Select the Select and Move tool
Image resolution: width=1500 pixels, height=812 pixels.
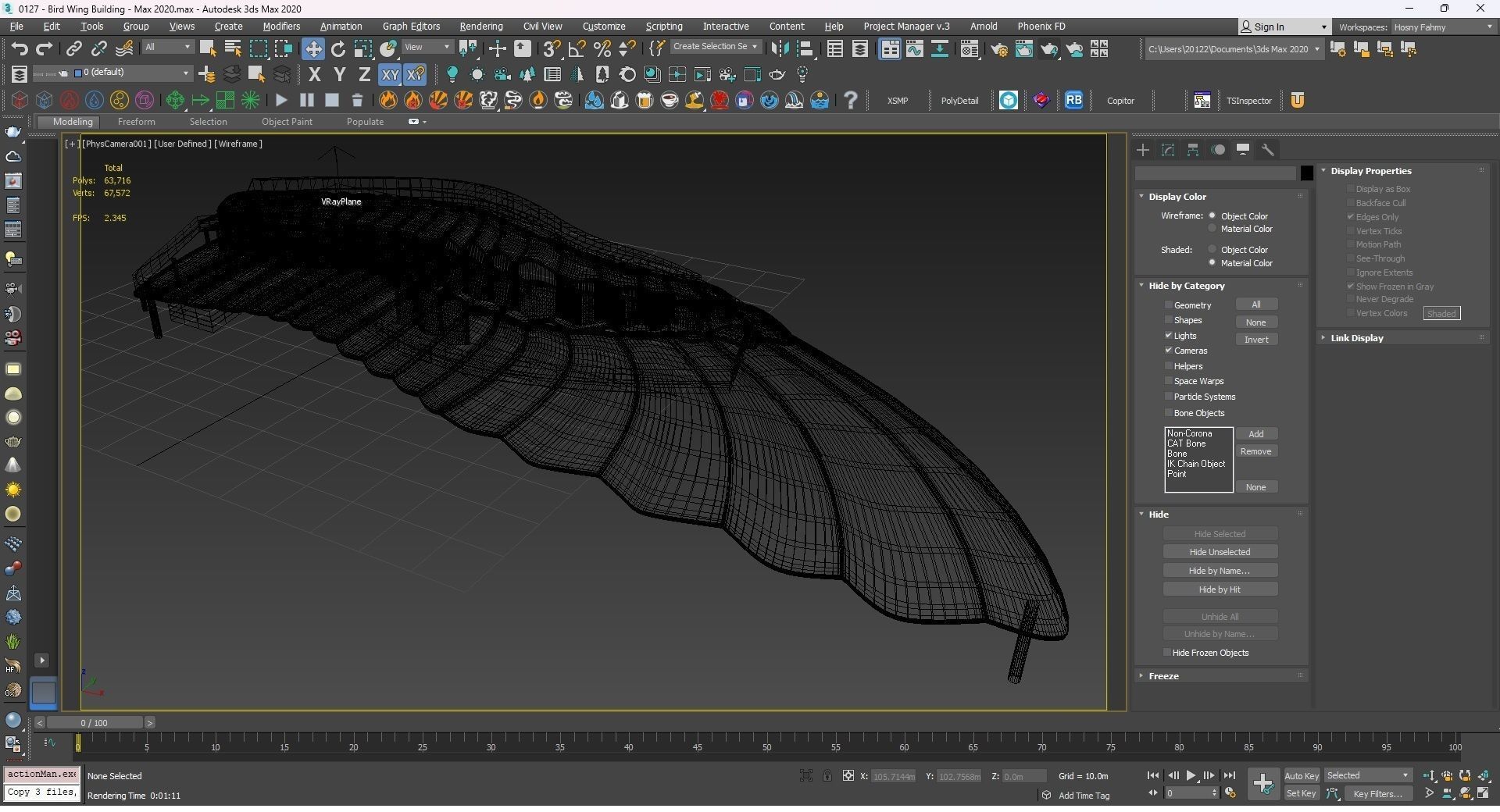click(x=313, y=48)
